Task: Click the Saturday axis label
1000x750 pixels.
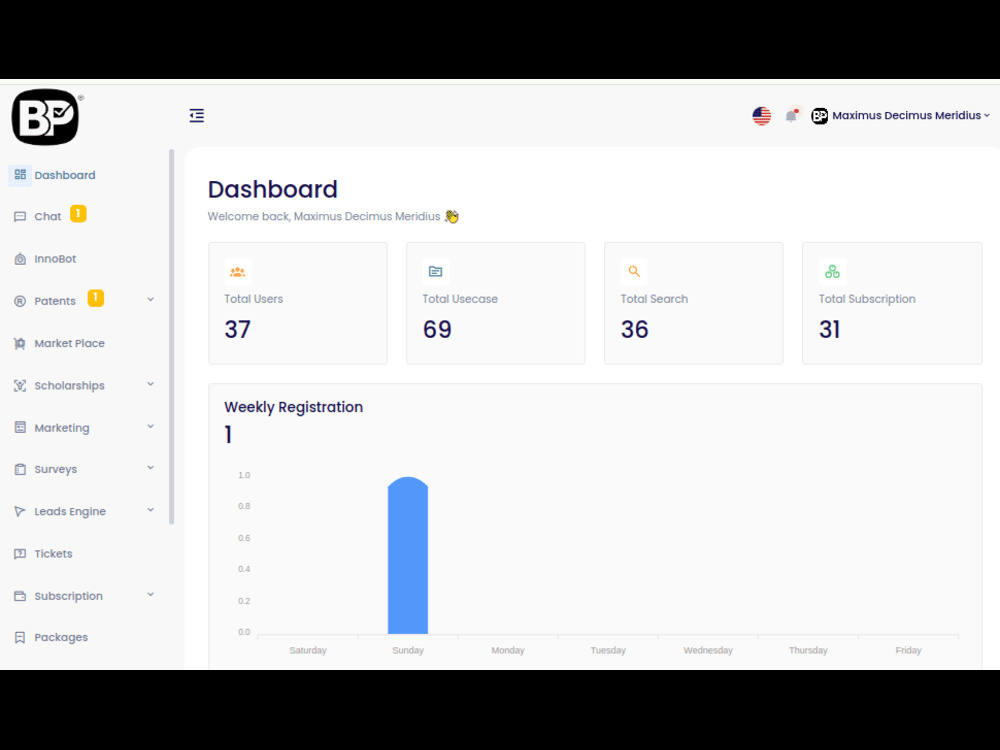Action: pos(308,651)
